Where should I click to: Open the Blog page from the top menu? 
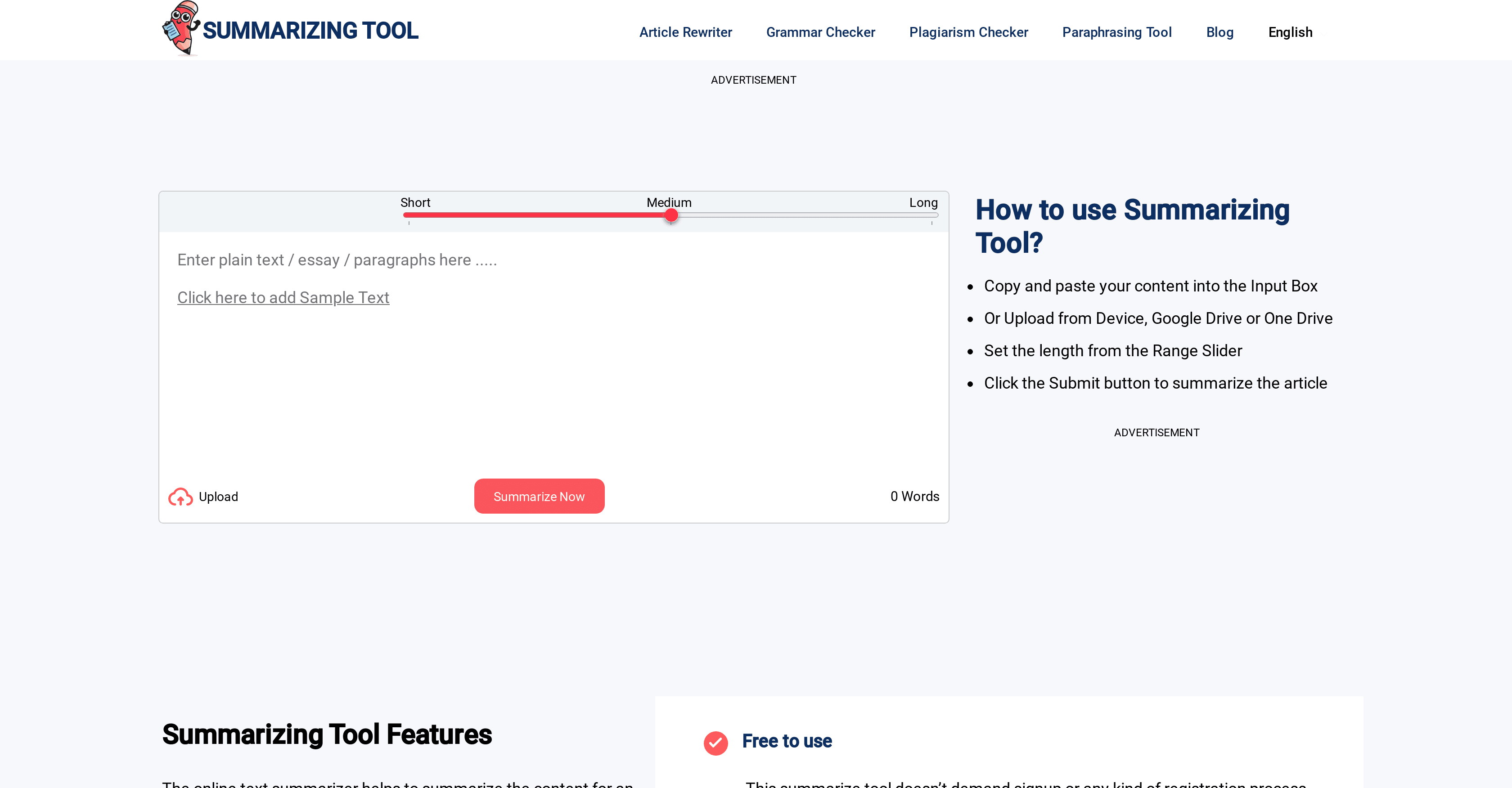[1219, 32]
